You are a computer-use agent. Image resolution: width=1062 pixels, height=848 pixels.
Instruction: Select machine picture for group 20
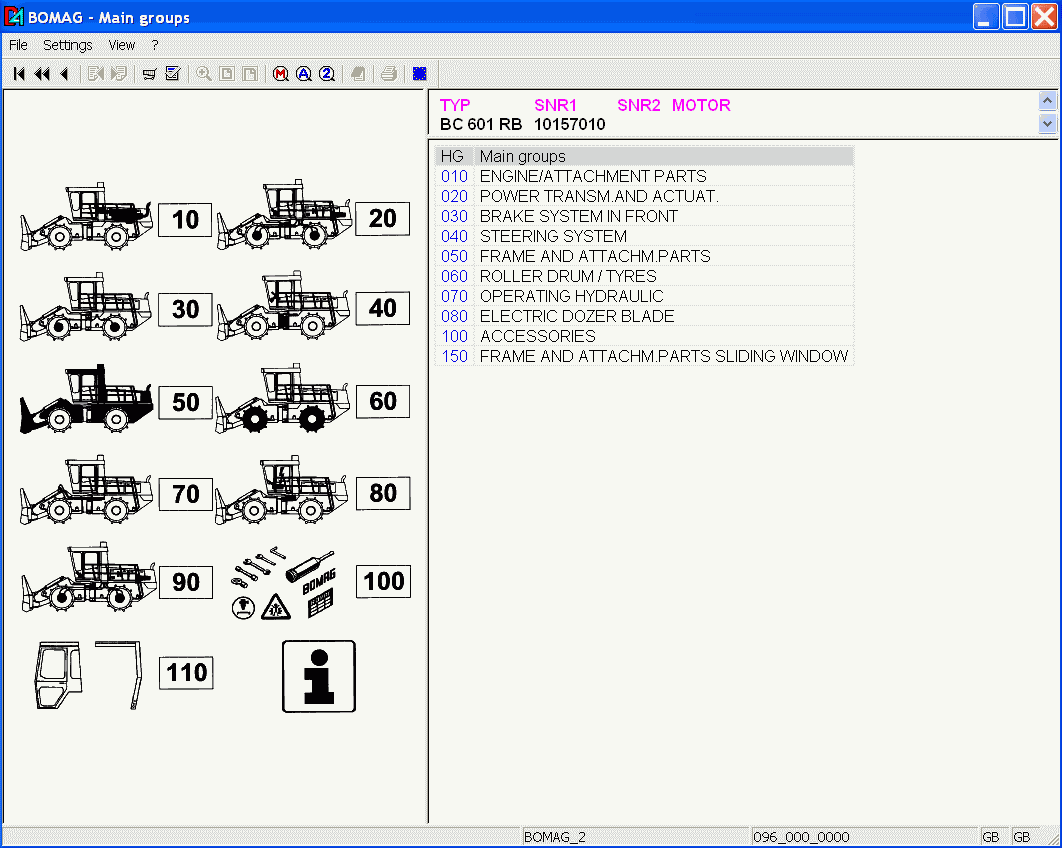coord(284,215)
